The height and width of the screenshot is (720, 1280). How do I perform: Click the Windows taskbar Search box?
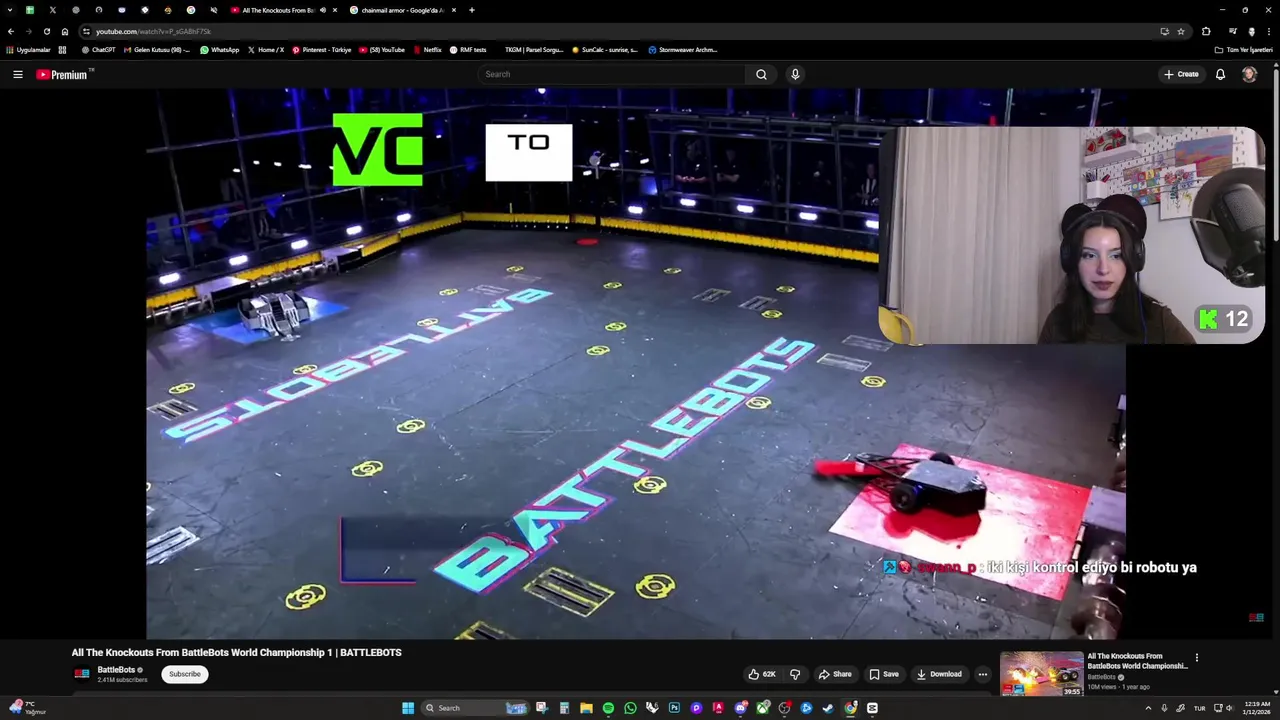[x=475, y=708]
